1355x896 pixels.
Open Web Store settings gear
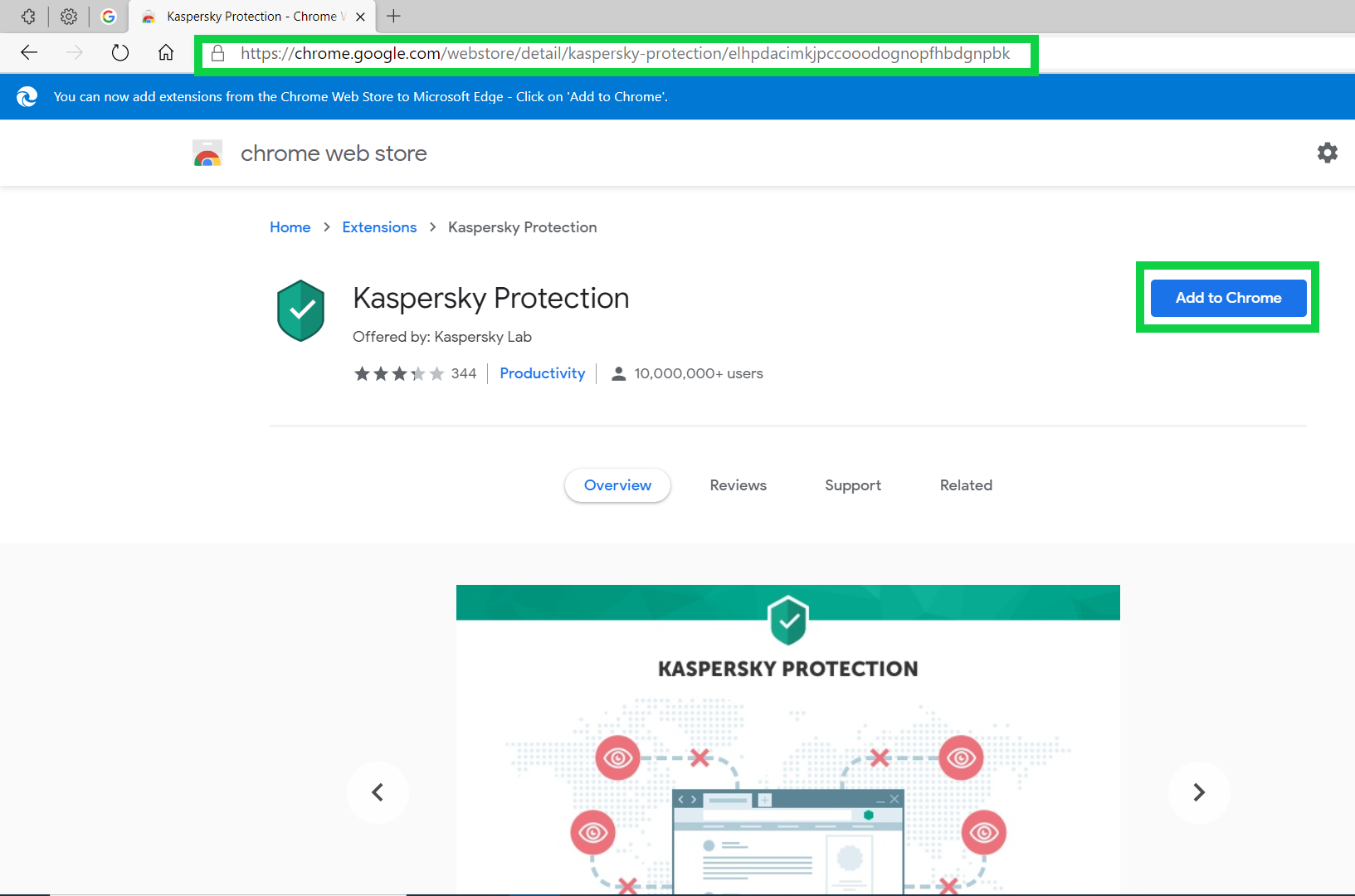1328,153
